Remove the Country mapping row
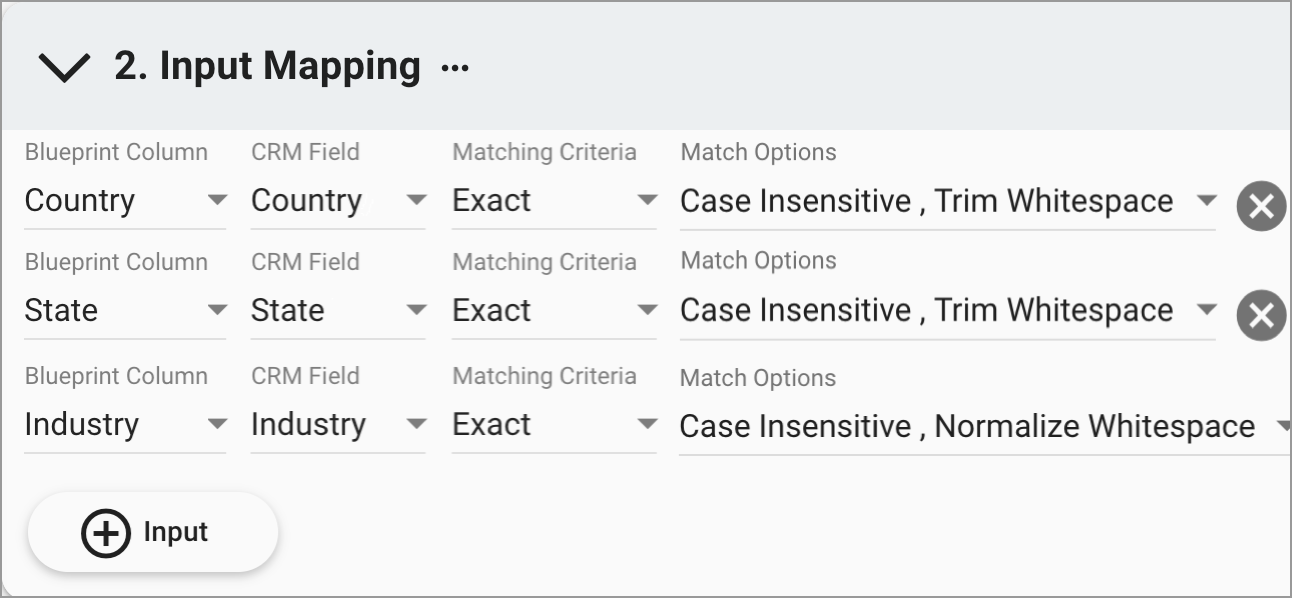Image resolution: width=1292 pixels, height=598 pixels. point(1261,207)
